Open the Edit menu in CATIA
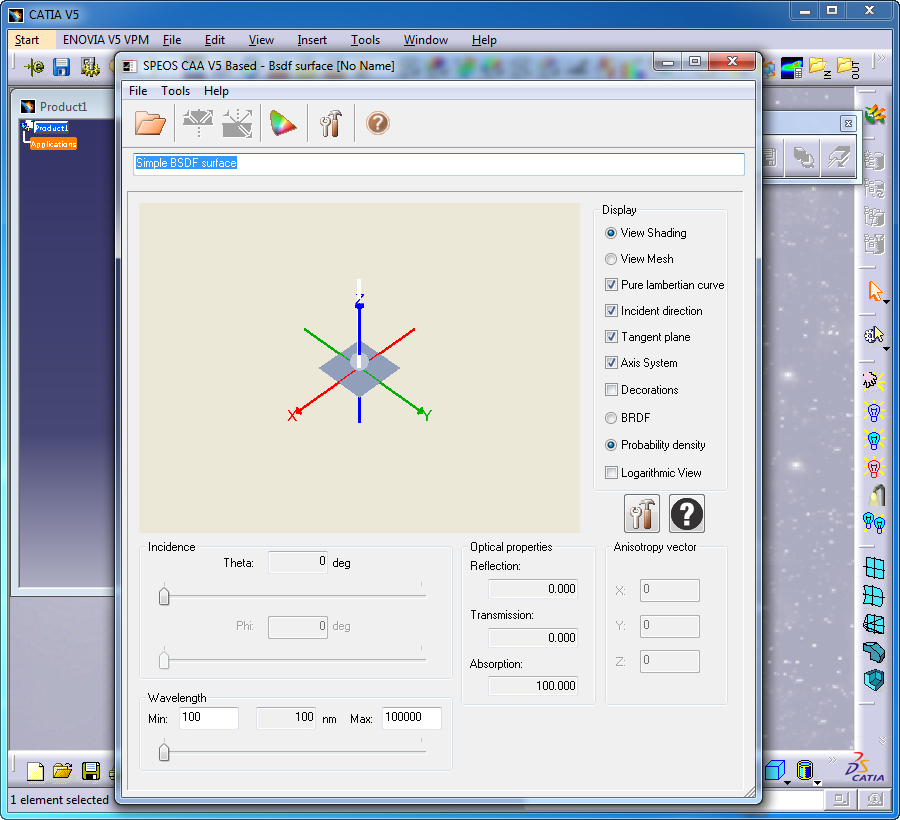This screenshot has height=820, width=900. (215, 40)
